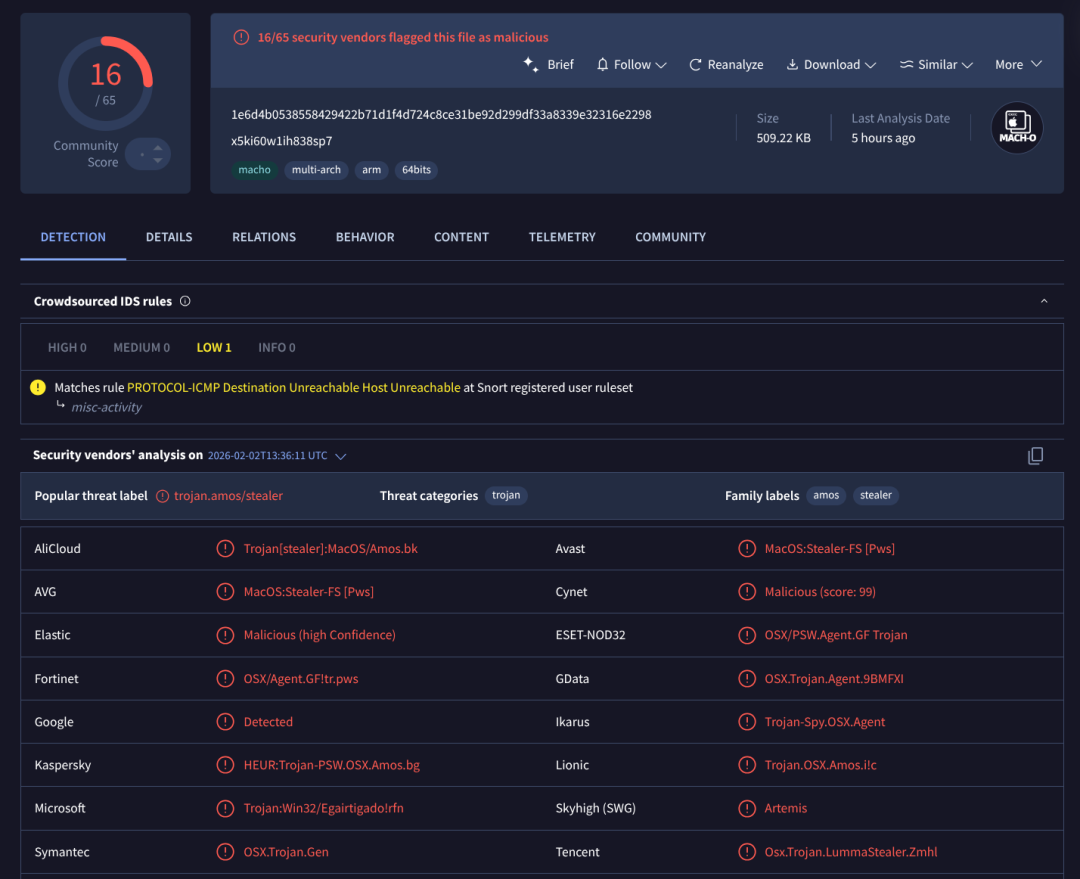Click info icon beside Crowdsourced IDS rules

(185, 301)
